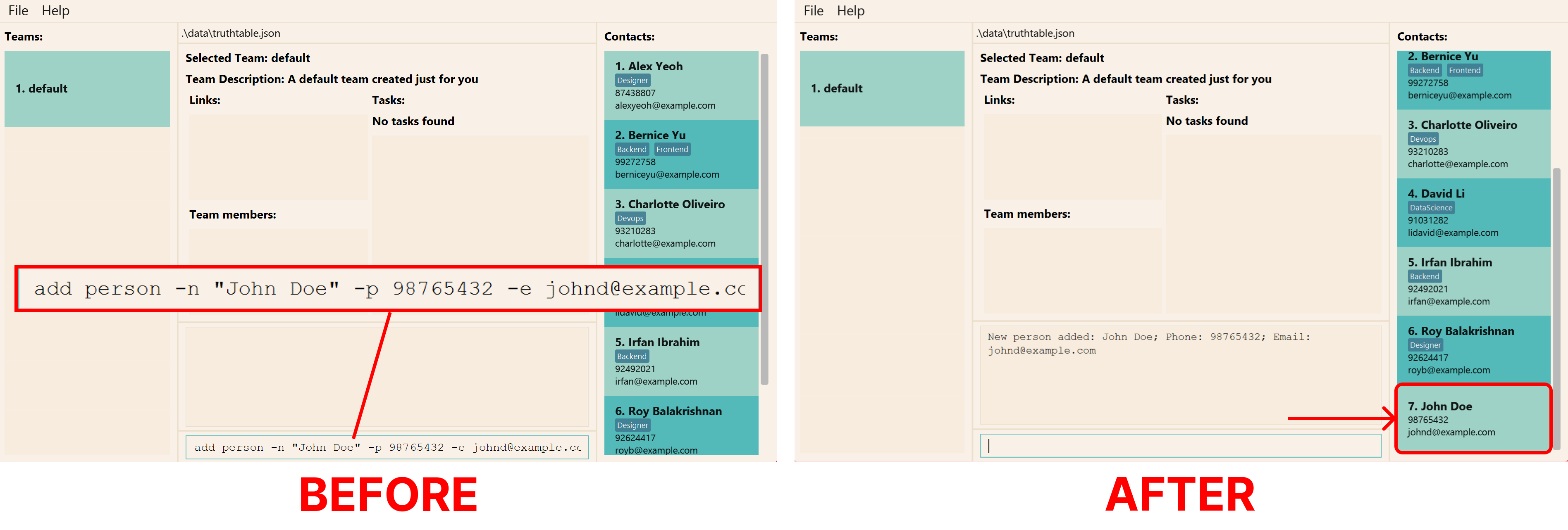Screen dimensions: 1568x530
Task: Click johnd@example.com email on John Doe card
Action: pos(1451,433)
